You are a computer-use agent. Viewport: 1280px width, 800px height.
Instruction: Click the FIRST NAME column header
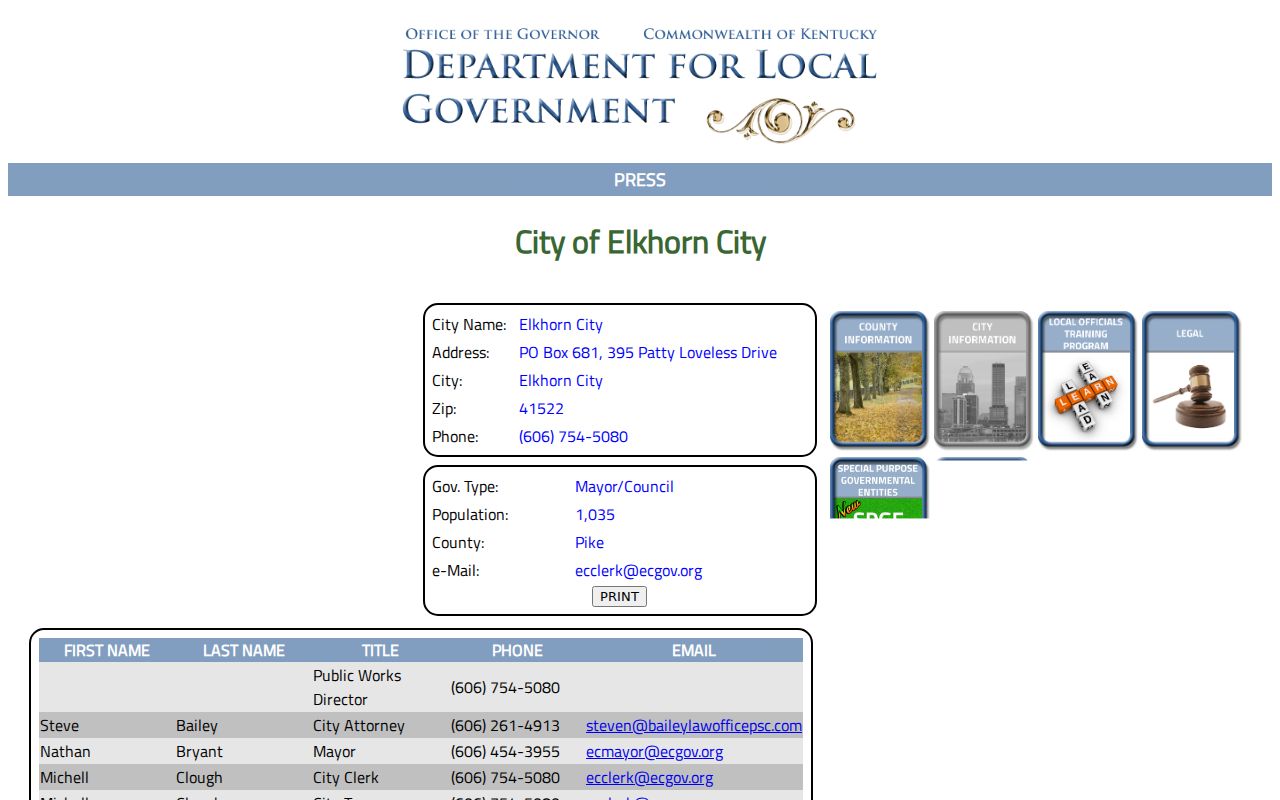click(x=107, y=650)
